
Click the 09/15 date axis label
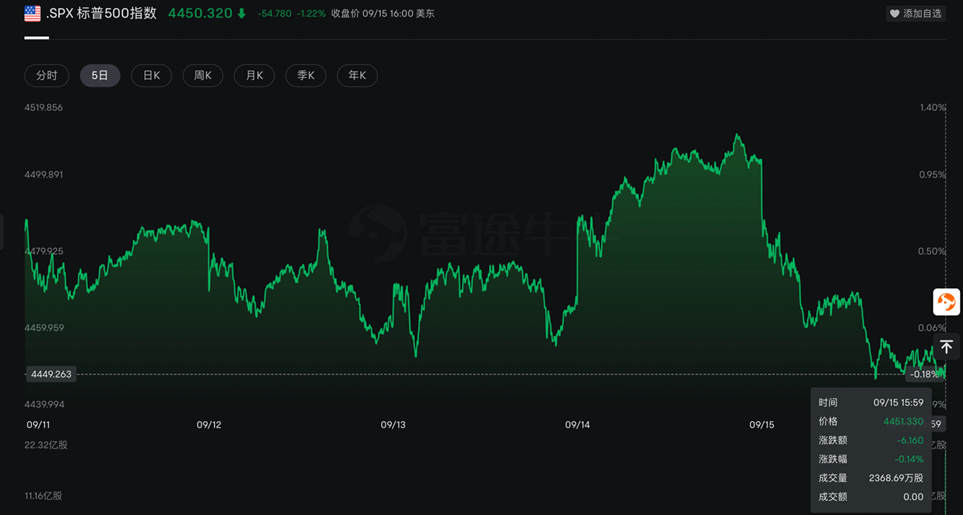pos(762,425)
